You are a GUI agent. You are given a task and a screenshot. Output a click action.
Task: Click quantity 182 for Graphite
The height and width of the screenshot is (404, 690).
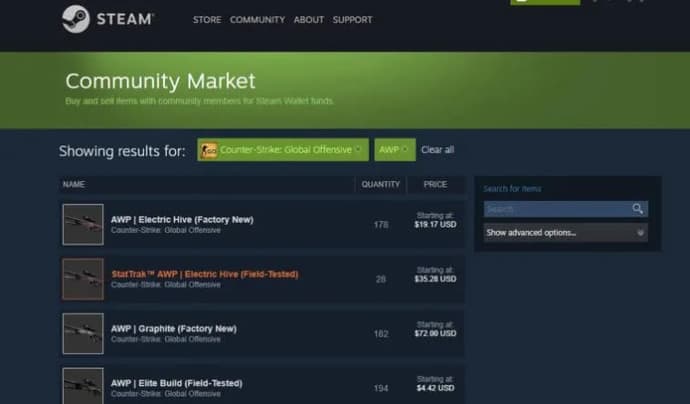tap(381, 334)
